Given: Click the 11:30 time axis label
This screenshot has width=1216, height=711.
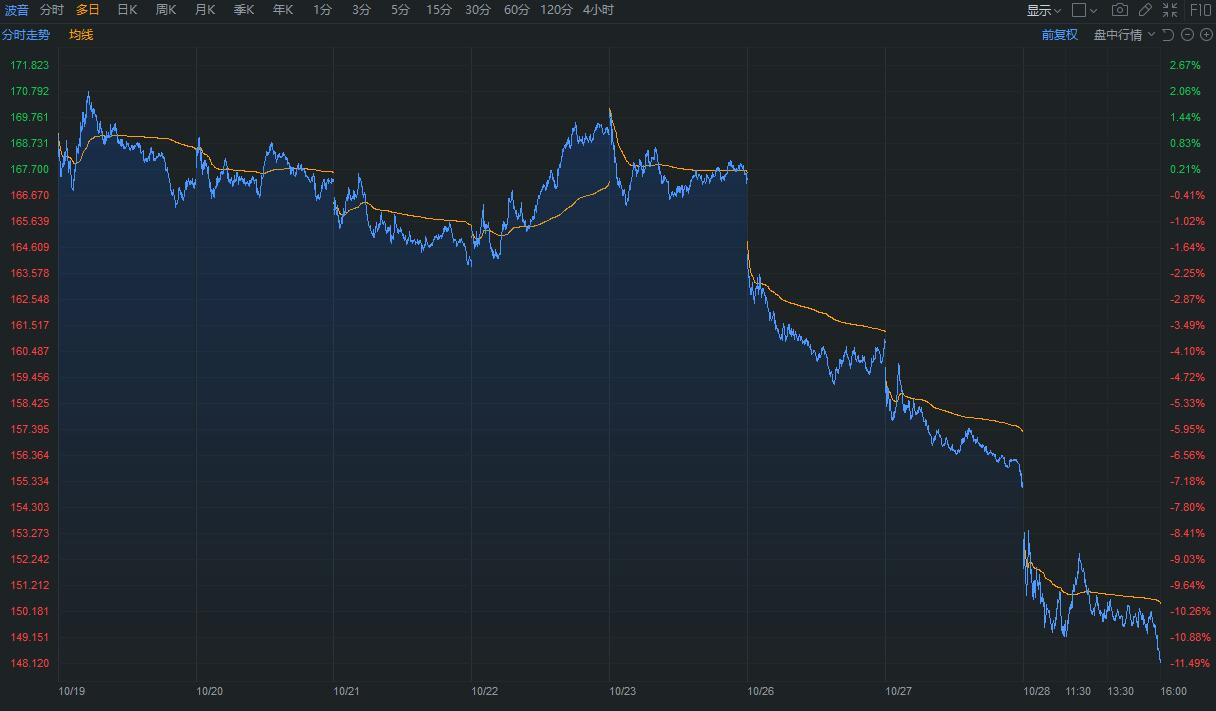Looking at the screenshot, I should tap(1078, 691).
